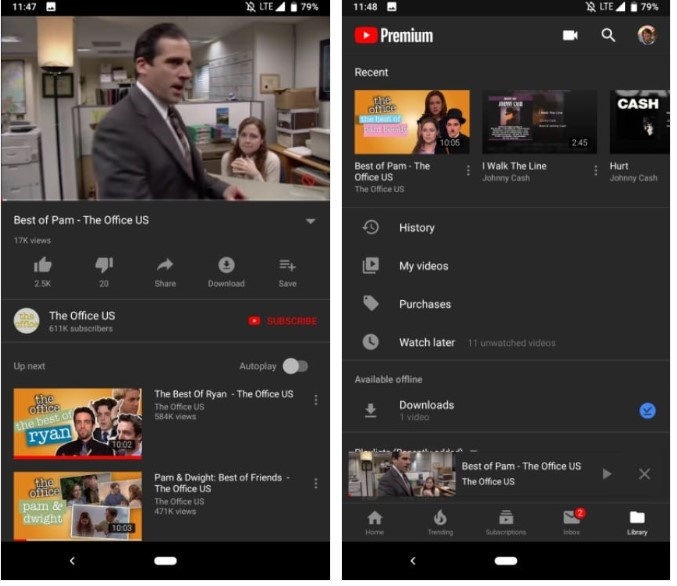Viewport: 677px width, 586px height.
Task: Switch to the Subscriptions tab
Action: click(x=506, y=522)
